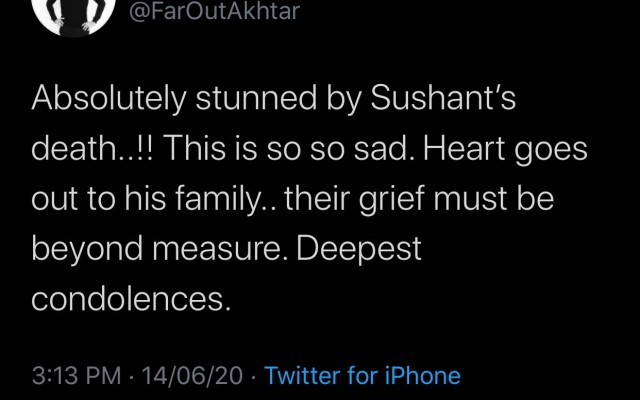The image size is (640, 400).
Task: Select the 14/06/20 date
Action: click(192, 376)
